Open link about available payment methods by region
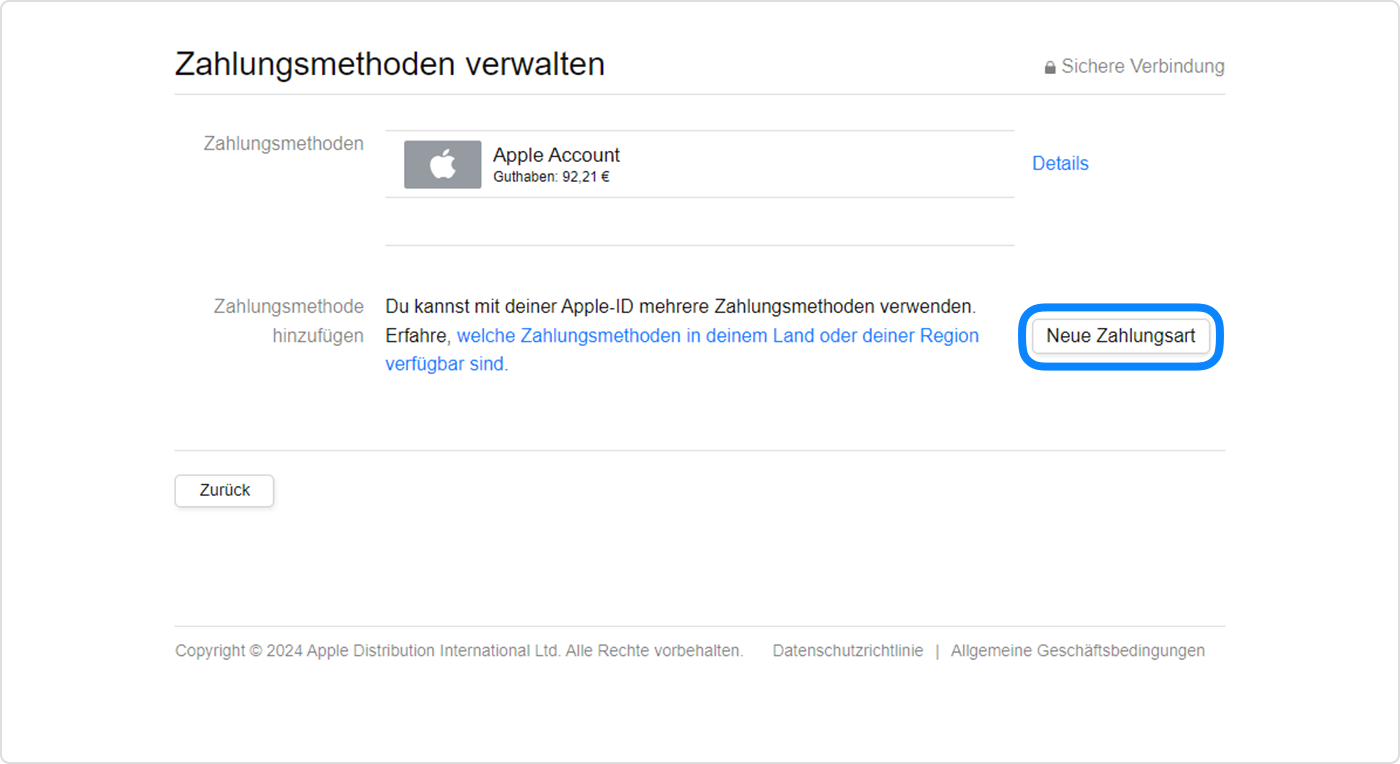The image size is (1400, 764). click(682, 350)
